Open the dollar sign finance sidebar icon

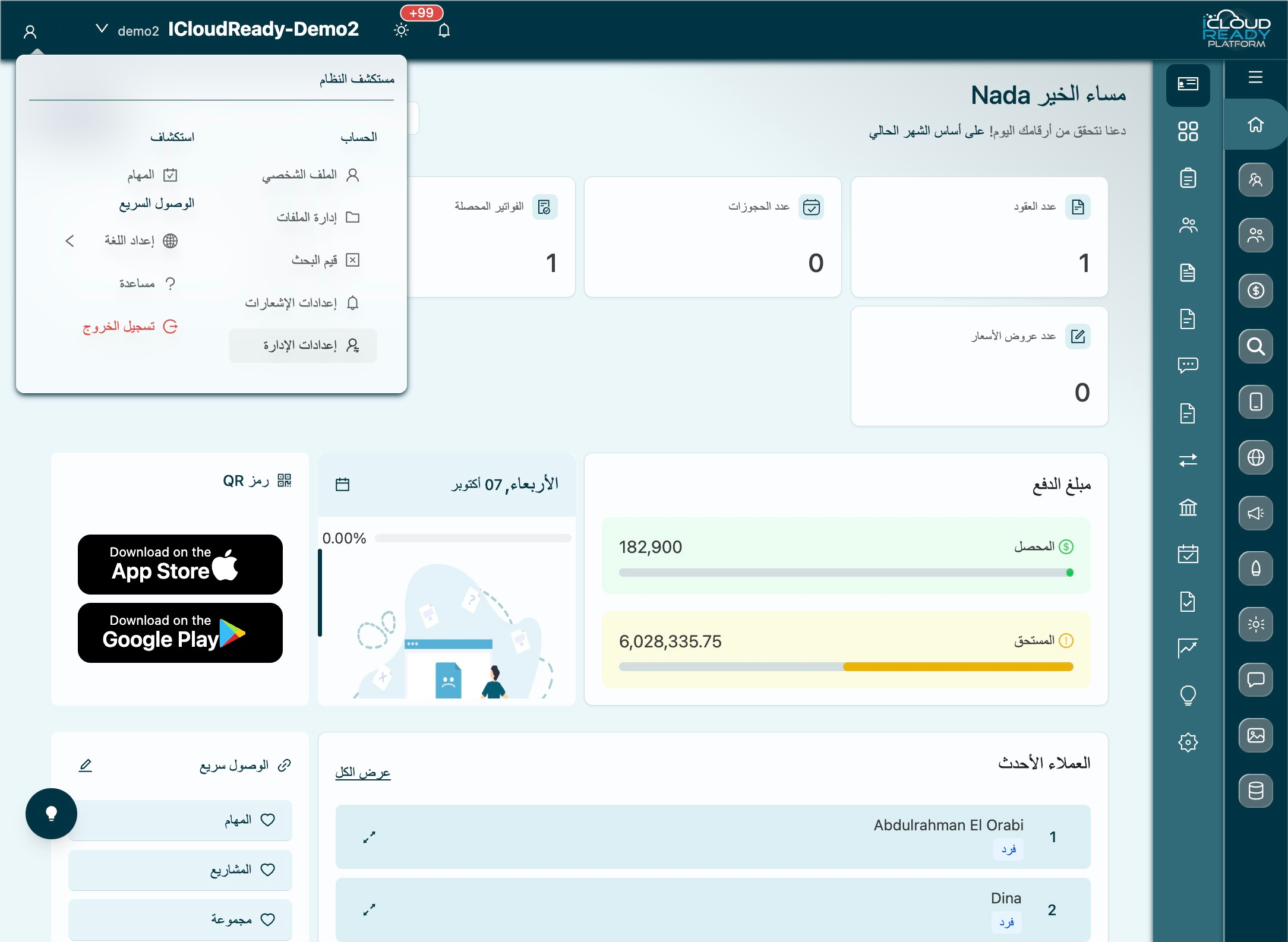tap(1255, 290)
